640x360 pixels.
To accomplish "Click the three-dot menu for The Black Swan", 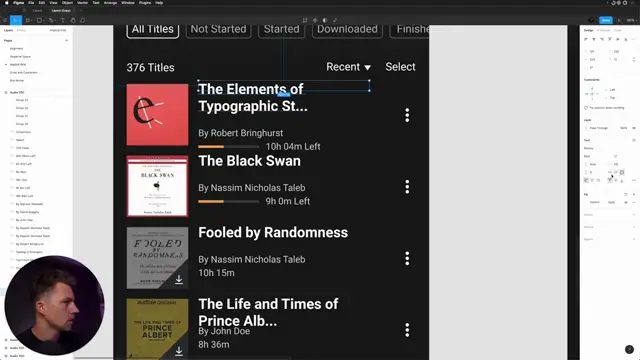I will tap(407, 187).
